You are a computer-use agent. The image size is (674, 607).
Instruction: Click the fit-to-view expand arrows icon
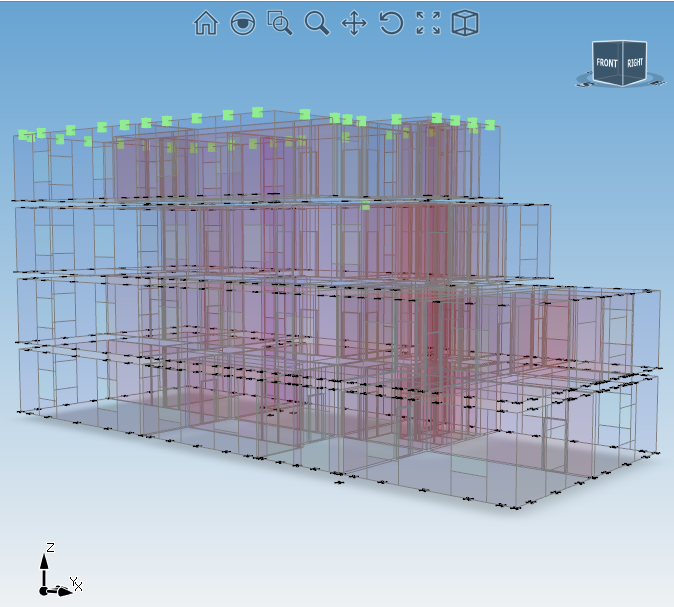click(x=428, y=23)
